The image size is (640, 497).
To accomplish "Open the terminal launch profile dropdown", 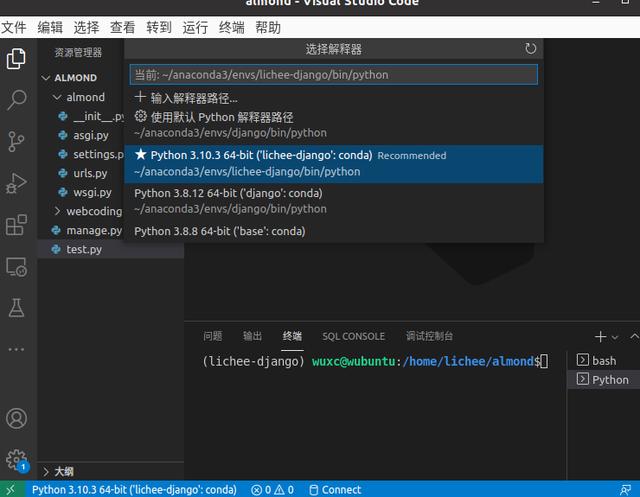I will click(x=615, y=337).
